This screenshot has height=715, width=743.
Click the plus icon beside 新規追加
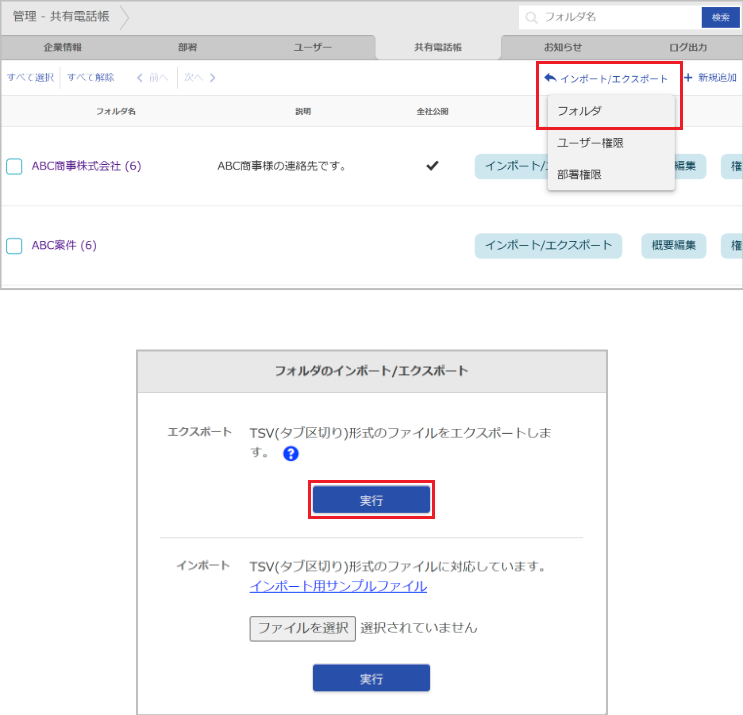(x=688, y=78)
